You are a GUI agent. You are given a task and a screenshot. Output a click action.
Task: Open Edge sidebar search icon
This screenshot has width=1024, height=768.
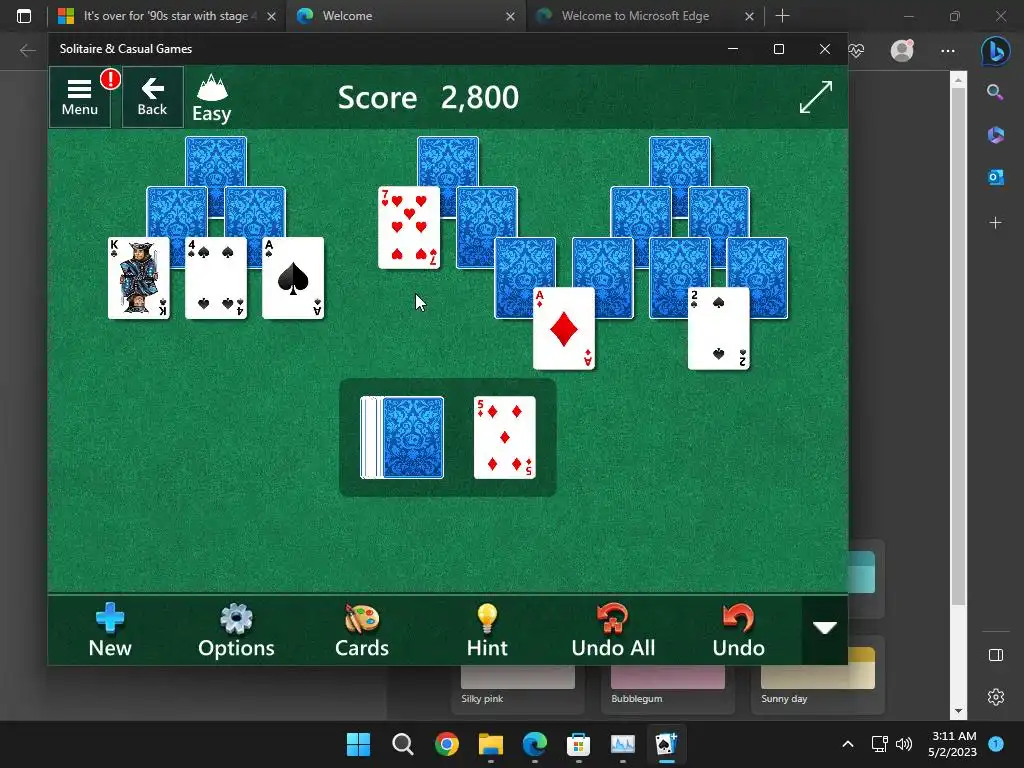(995, 92)
